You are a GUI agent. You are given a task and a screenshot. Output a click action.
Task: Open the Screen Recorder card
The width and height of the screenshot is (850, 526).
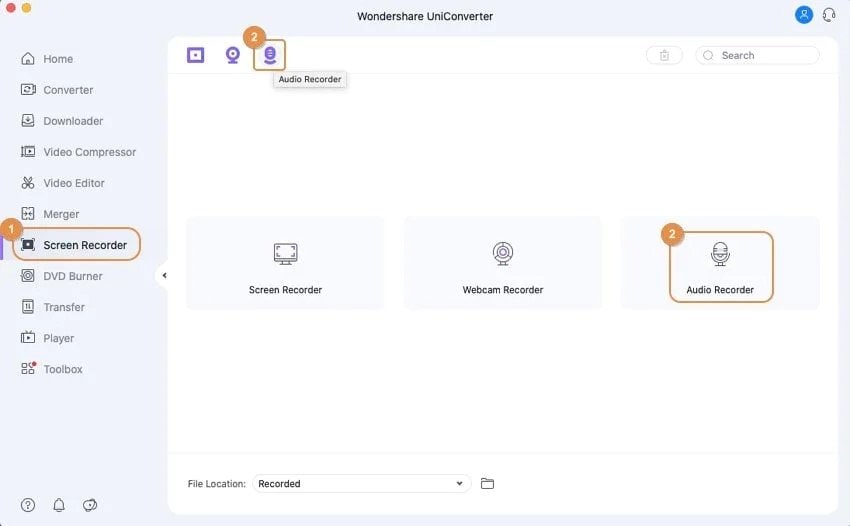click(285, 263)
